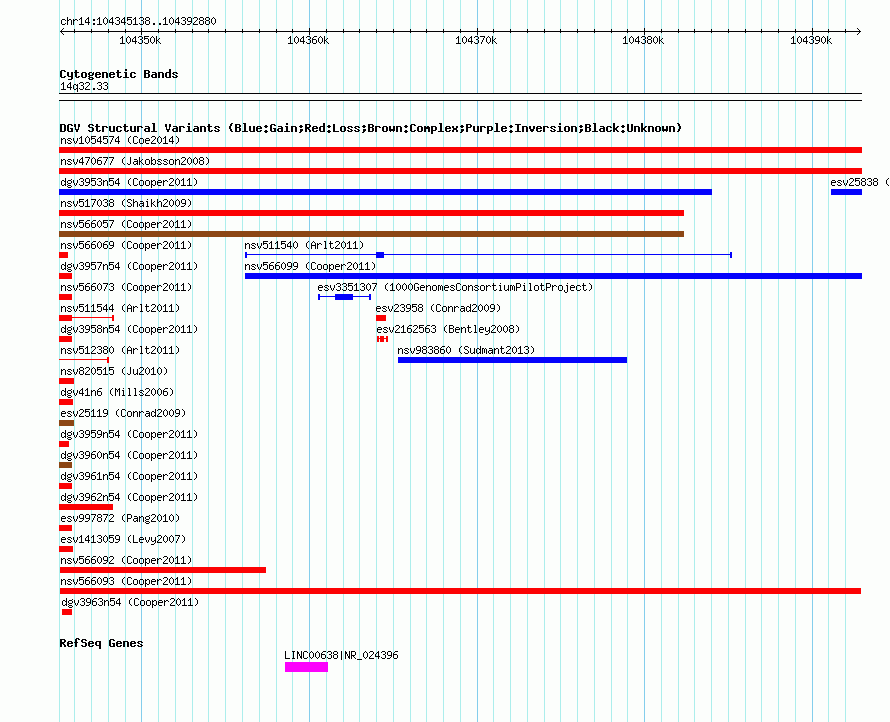890x722 pixels.
Task: Click the esv1413059 (Levy2007) label
Action: (123, 539)
